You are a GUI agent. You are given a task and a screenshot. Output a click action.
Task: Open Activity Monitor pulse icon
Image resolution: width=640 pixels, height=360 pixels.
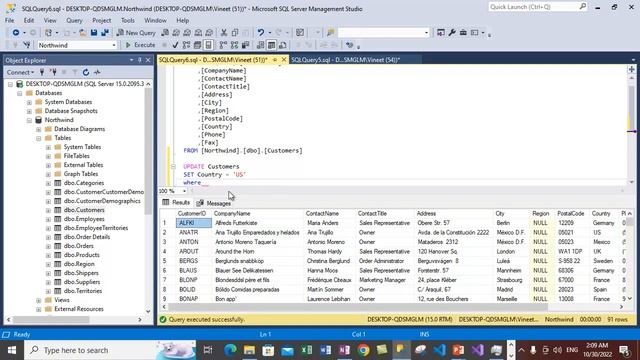(x=97, y=72)
